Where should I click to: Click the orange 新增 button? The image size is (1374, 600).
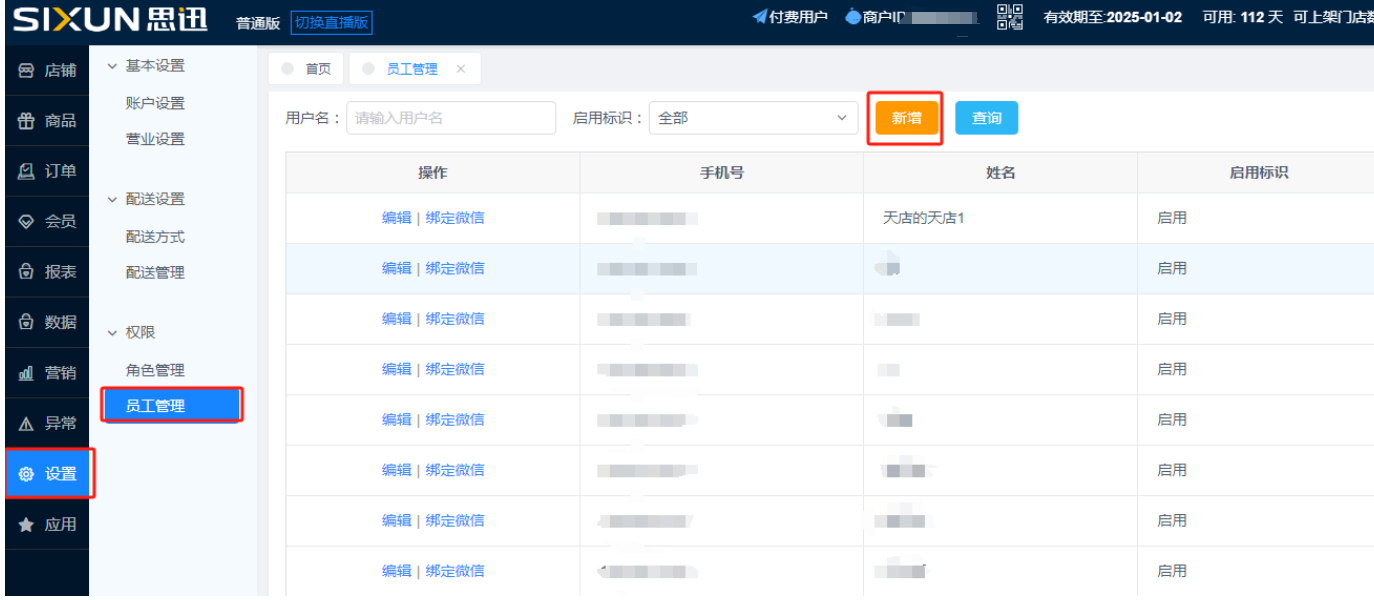905,118
